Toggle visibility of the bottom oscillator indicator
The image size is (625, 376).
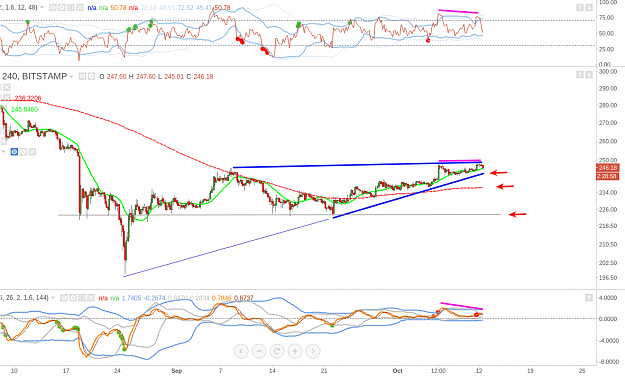64,297
